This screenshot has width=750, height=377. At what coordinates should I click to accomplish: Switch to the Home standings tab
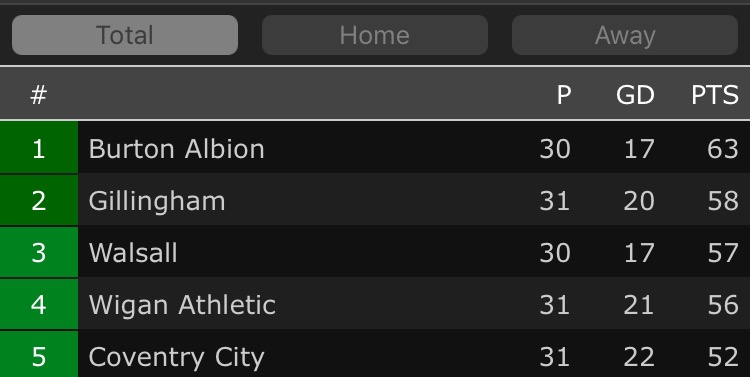pos(375,35)
